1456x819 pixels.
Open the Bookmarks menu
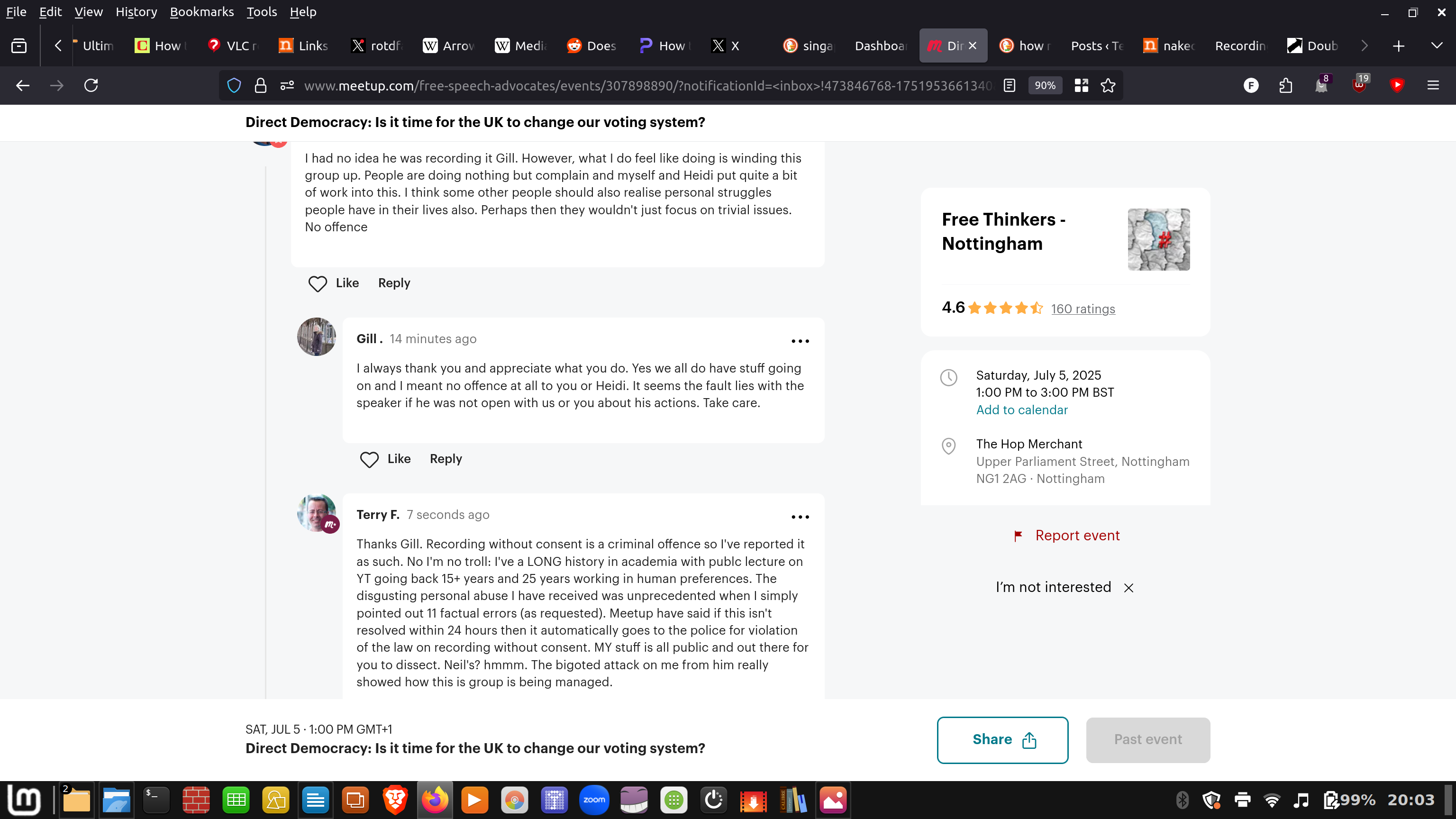202,12
